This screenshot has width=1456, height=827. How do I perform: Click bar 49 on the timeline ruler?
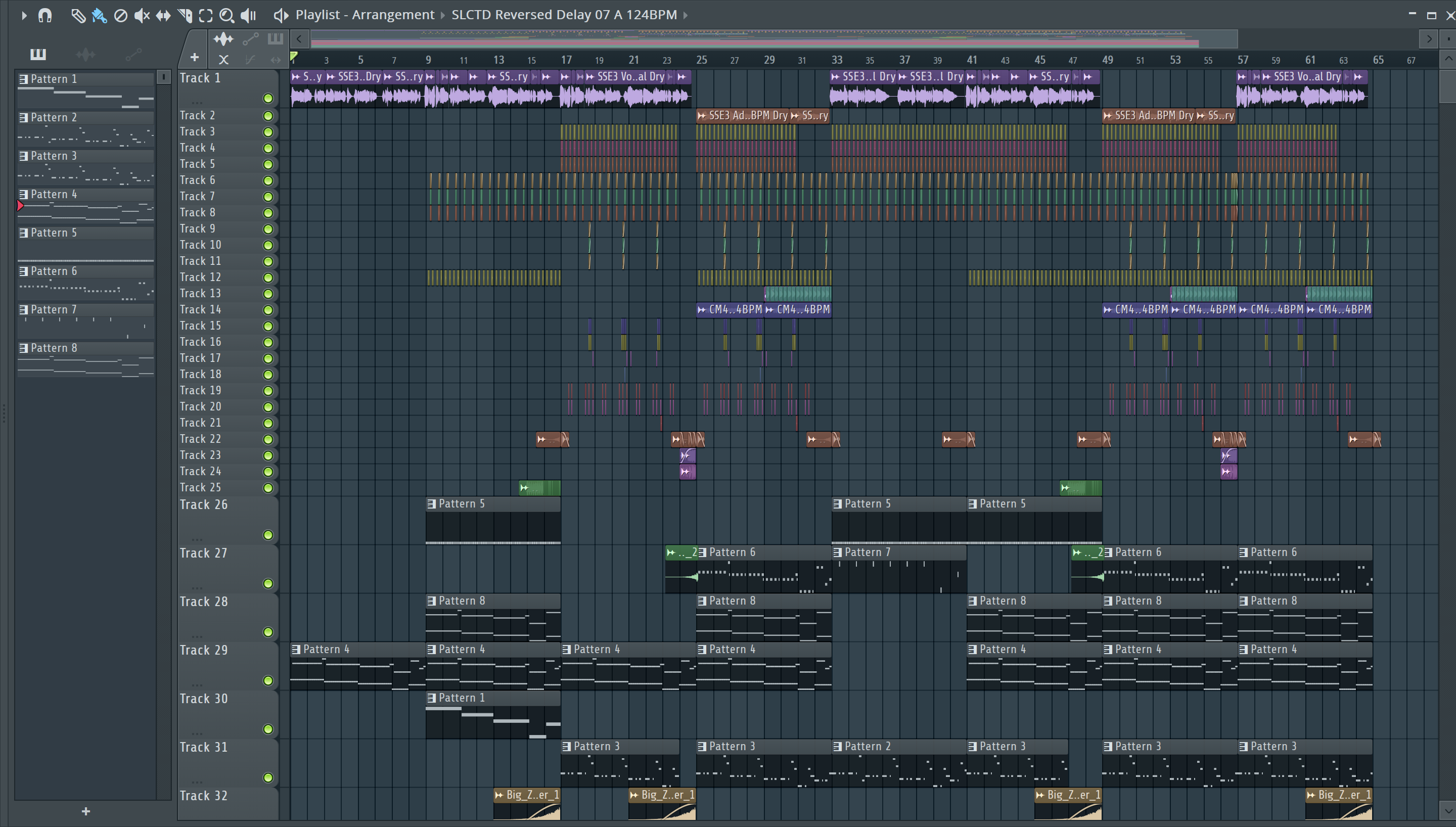[1107, 60]
